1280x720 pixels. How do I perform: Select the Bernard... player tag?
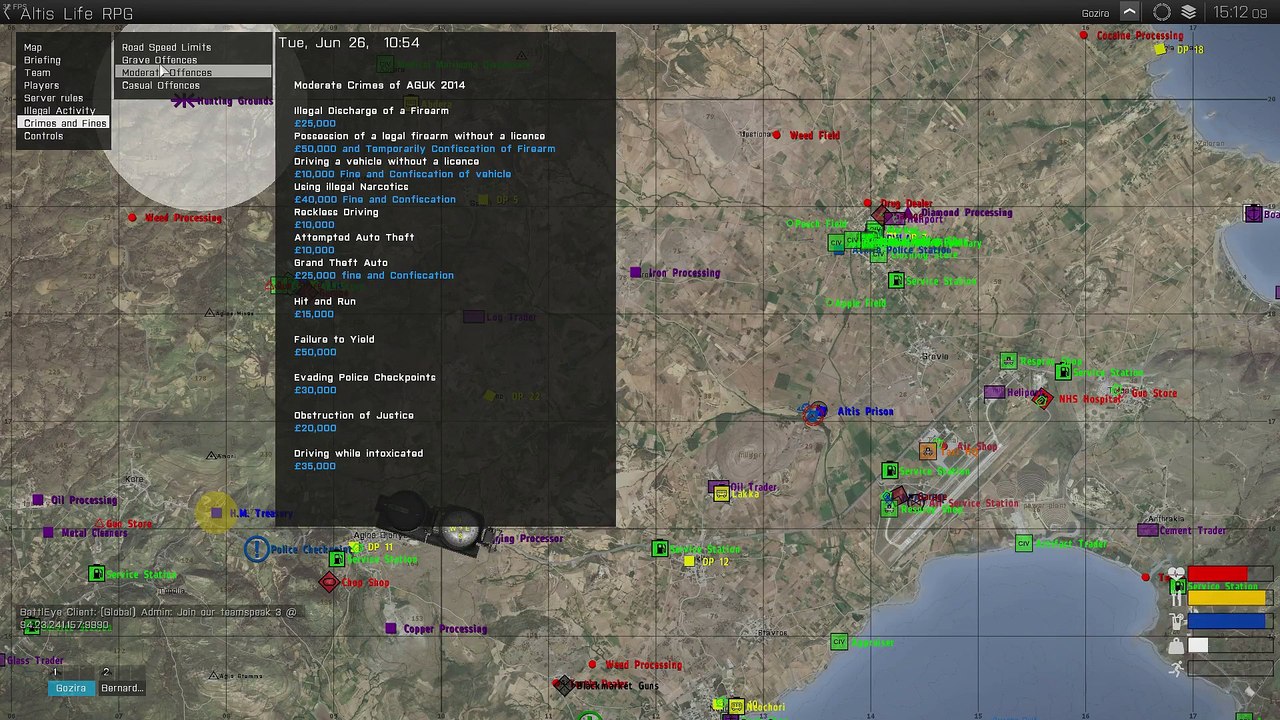122,688
